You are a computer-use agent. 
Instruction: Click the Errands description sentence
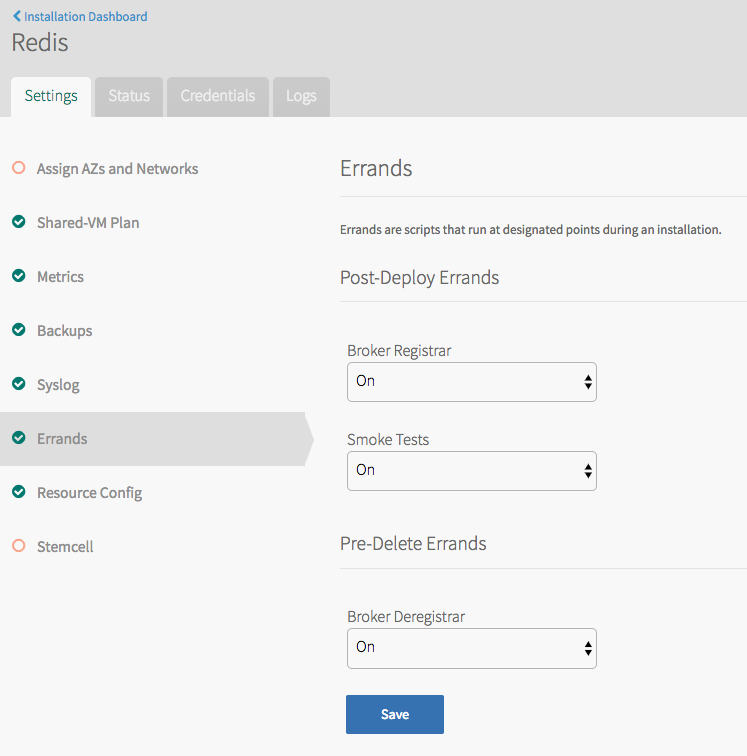(x=530, y=230)
